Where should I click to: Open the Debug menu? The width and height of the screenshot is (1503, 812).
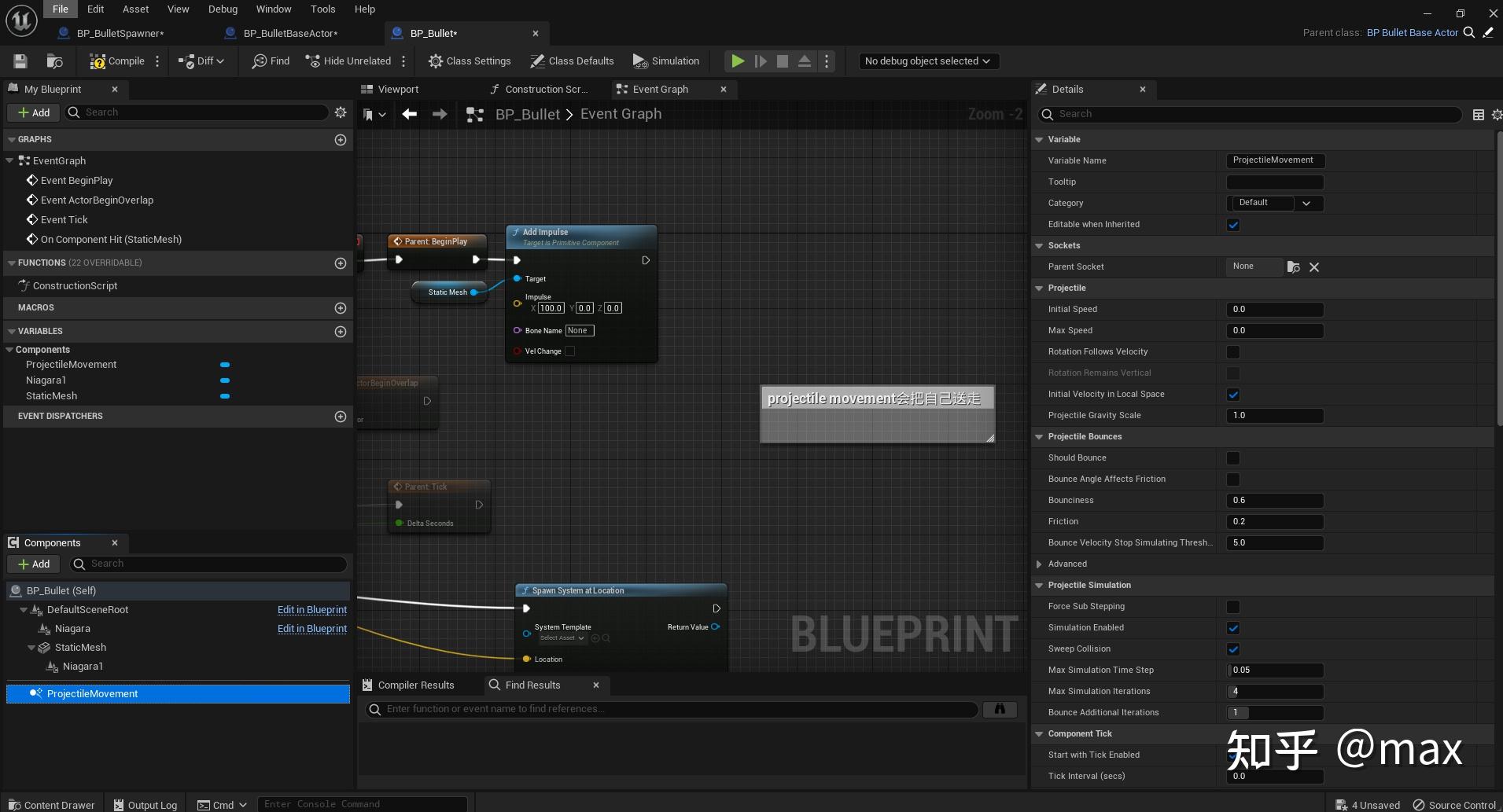(223, 9)
